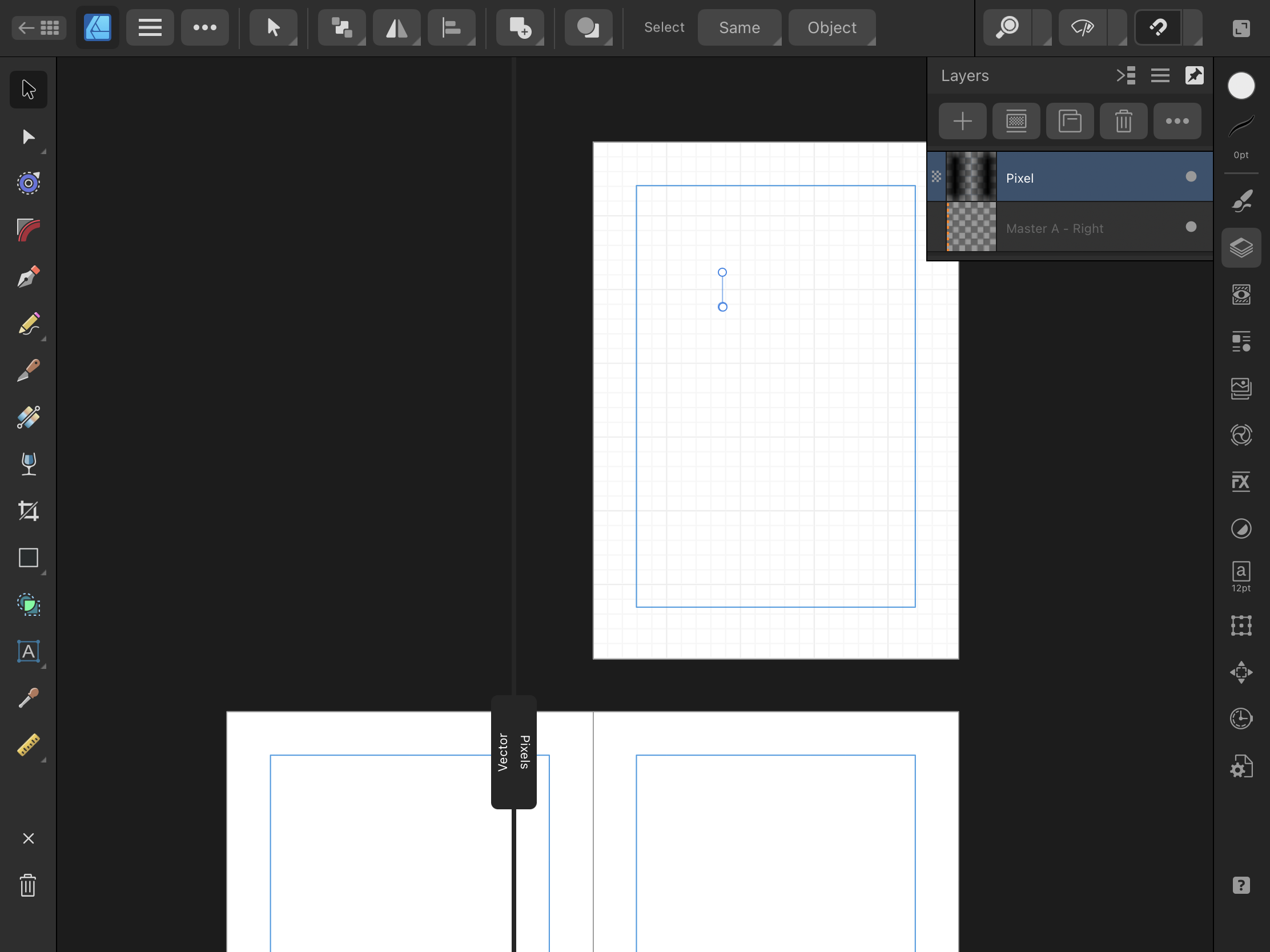Image resolution: width=1270 pixels, height=952 pixels.
Task: Add a new layer with plus button
Action: 963,121
